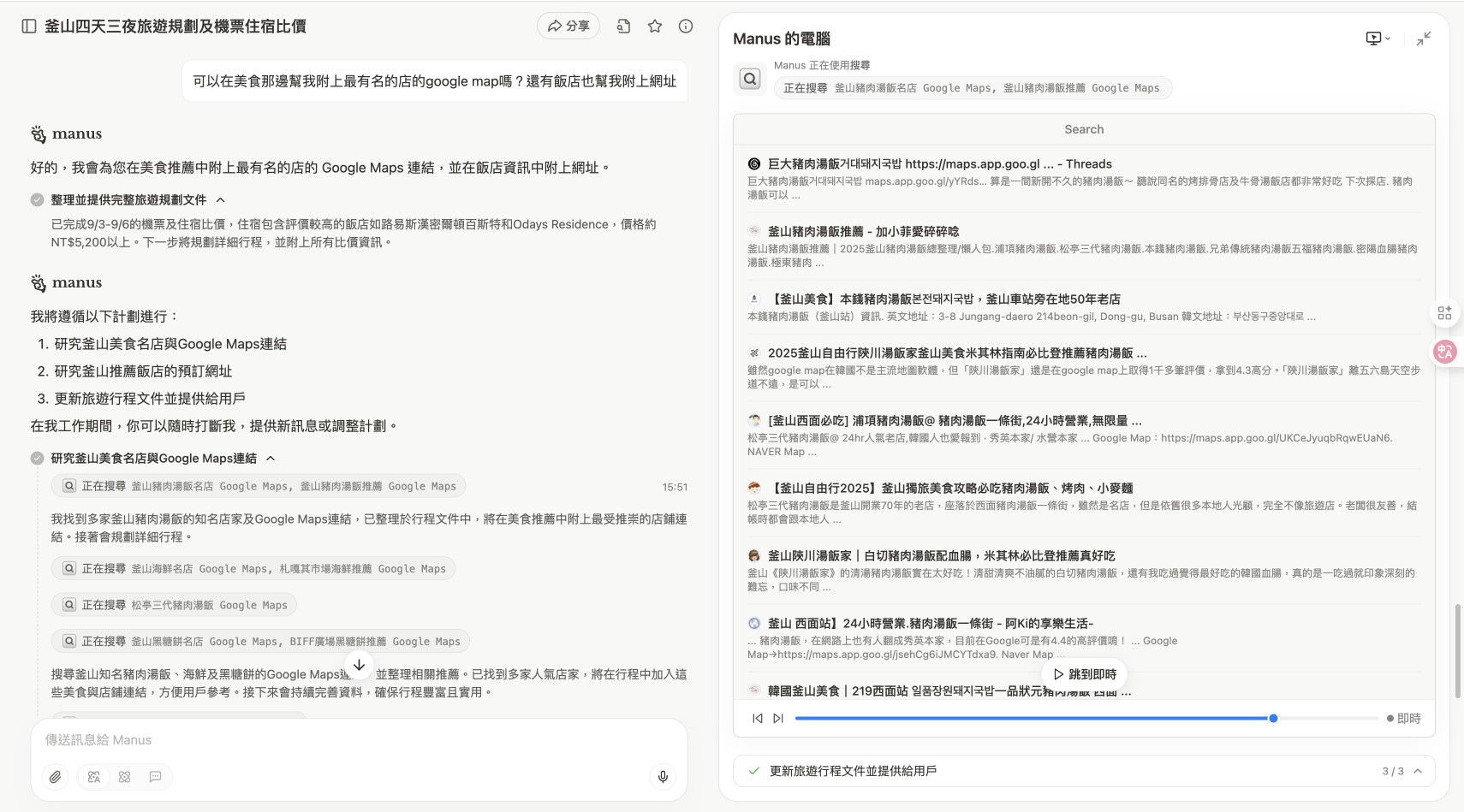Image resolution: width=1464 pixels, height=812 pixels.
Task: Open result 本錢豬肉湯飯 釜山車站旁在地50年老店
Action: (943, 299)
